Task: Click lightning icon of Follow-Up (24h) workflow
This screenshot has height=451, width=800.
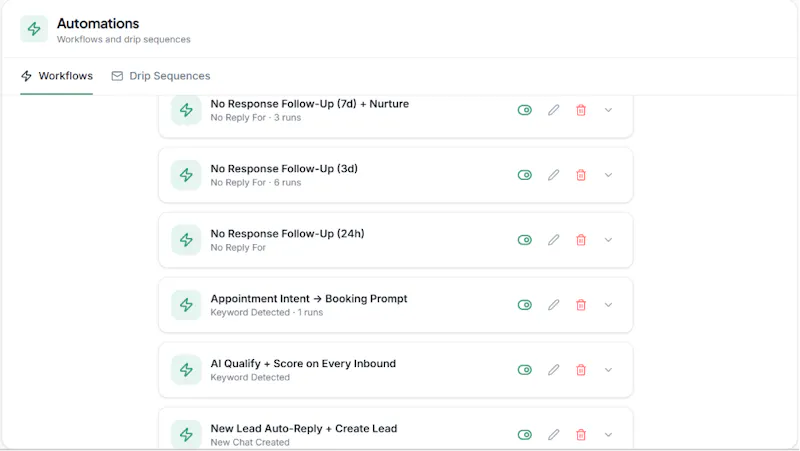Action: coord(186,240)
